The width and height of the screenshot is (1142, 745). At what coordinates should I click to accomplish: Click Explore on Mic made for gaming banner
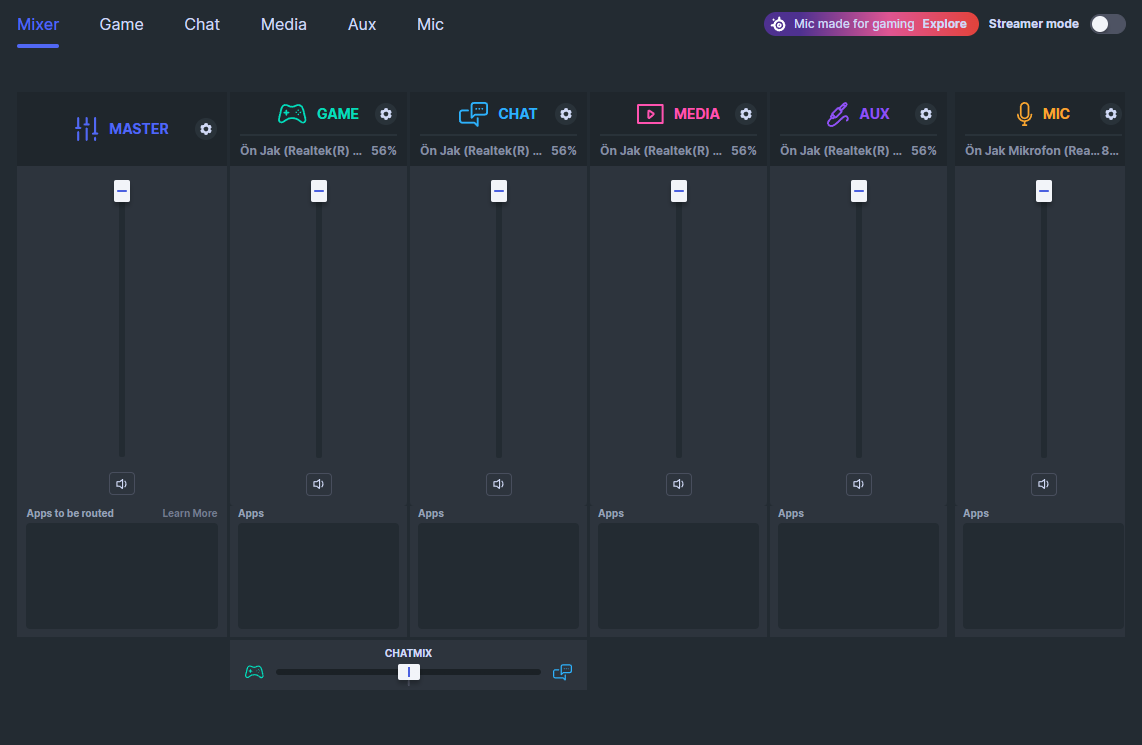944,24
